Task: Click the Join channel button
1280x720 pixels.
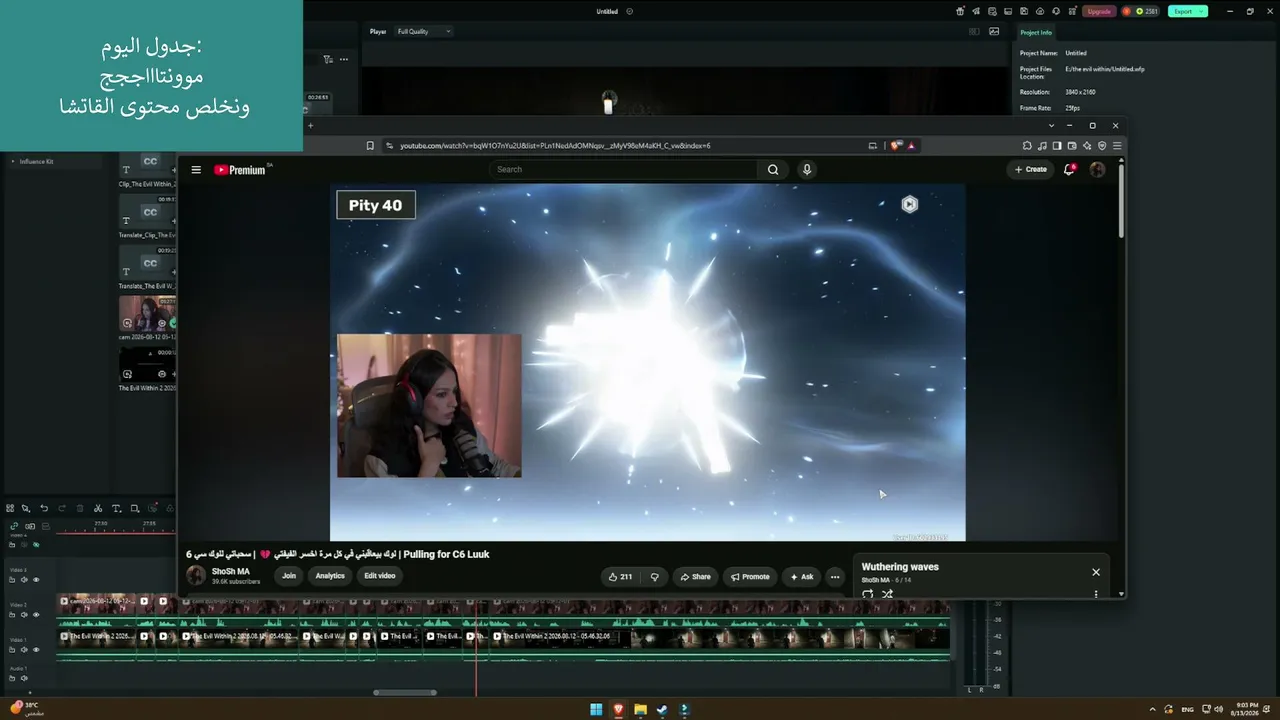Action: [x=289, y=576]
